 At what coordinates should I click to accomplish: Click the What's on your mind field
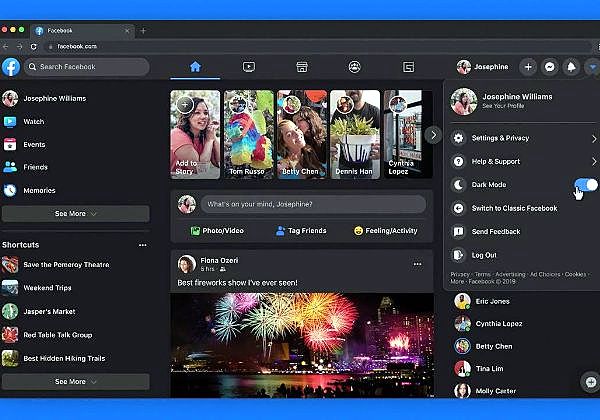[x=315, y=204]
